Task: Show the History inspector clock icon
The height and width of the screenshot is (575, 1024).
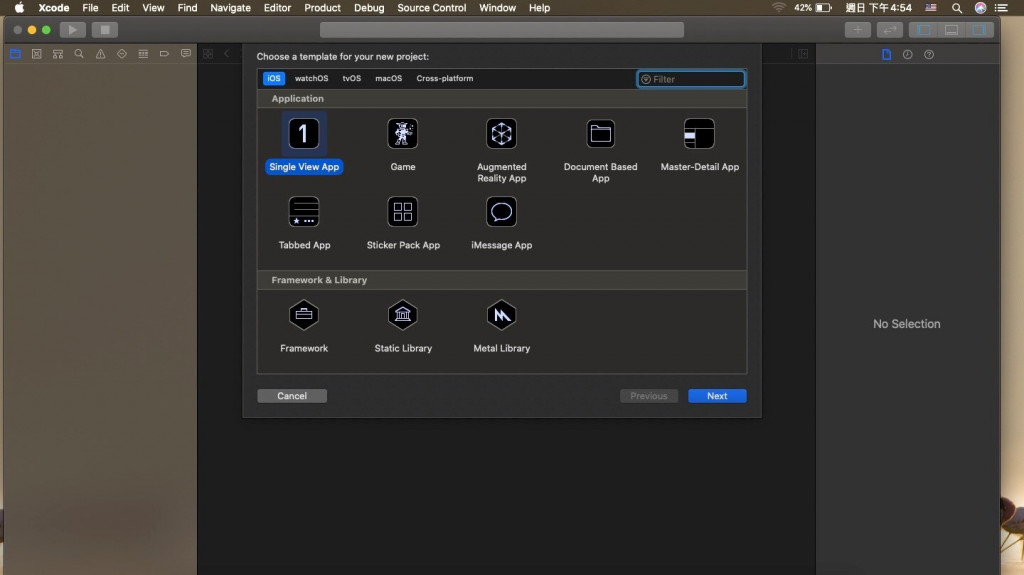Action: 908,55
